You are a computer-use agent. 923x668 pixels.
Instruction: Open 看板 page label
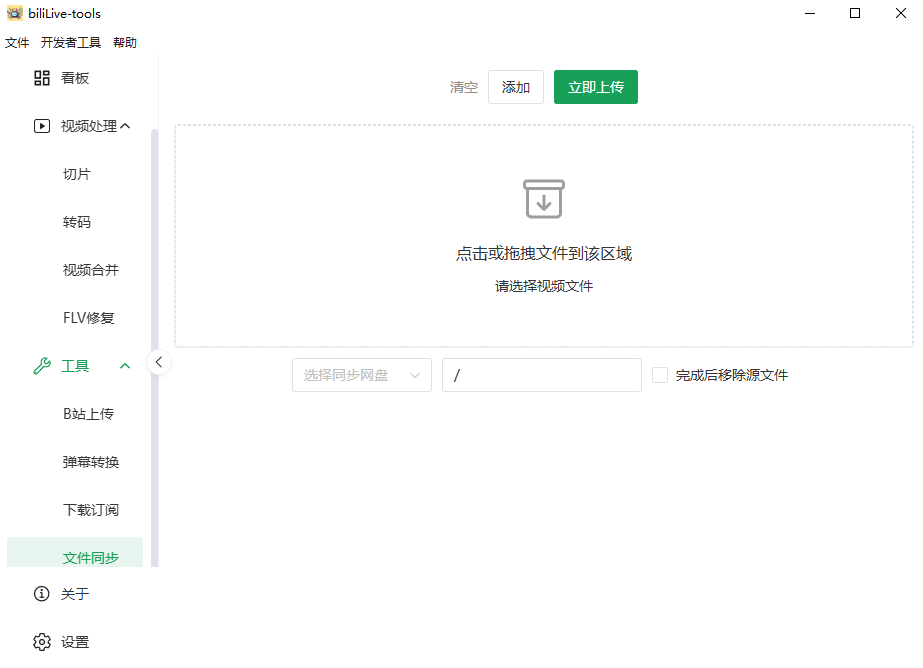click(75, 78)
